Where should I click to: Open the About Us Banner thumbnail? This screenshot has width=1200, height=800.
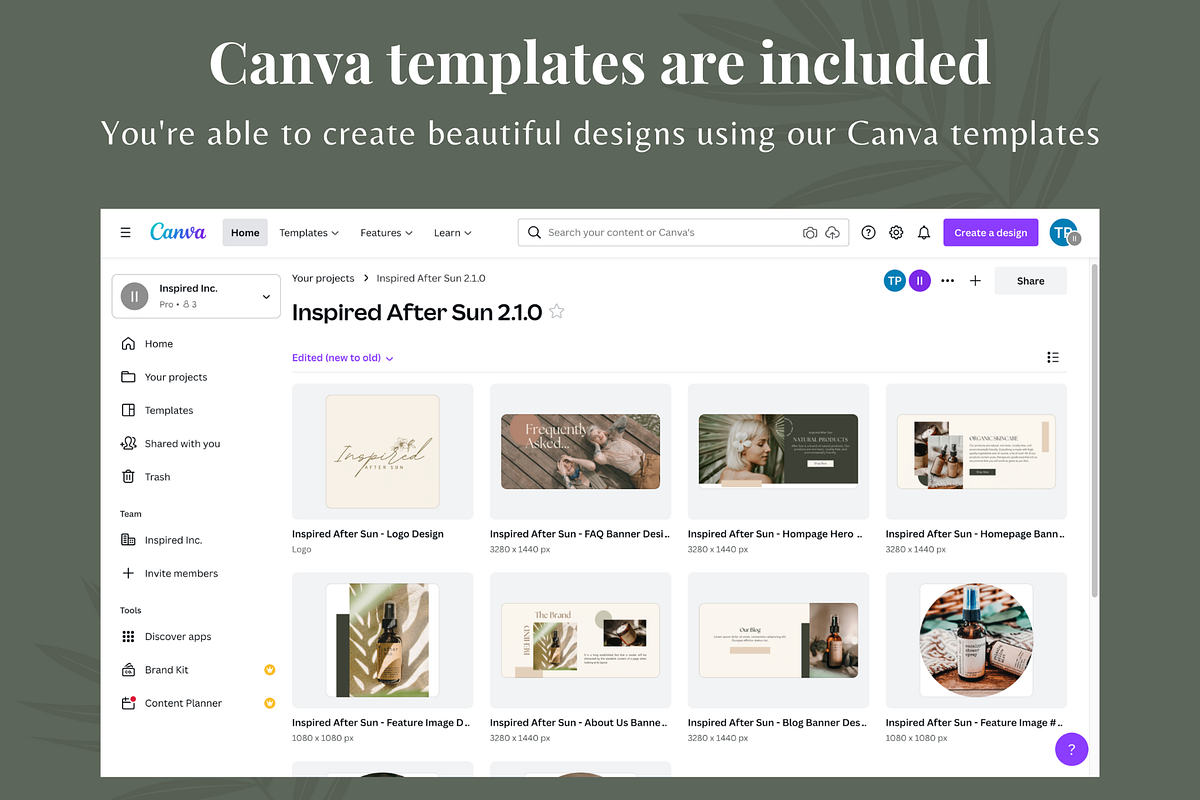(x=580, y=640)
